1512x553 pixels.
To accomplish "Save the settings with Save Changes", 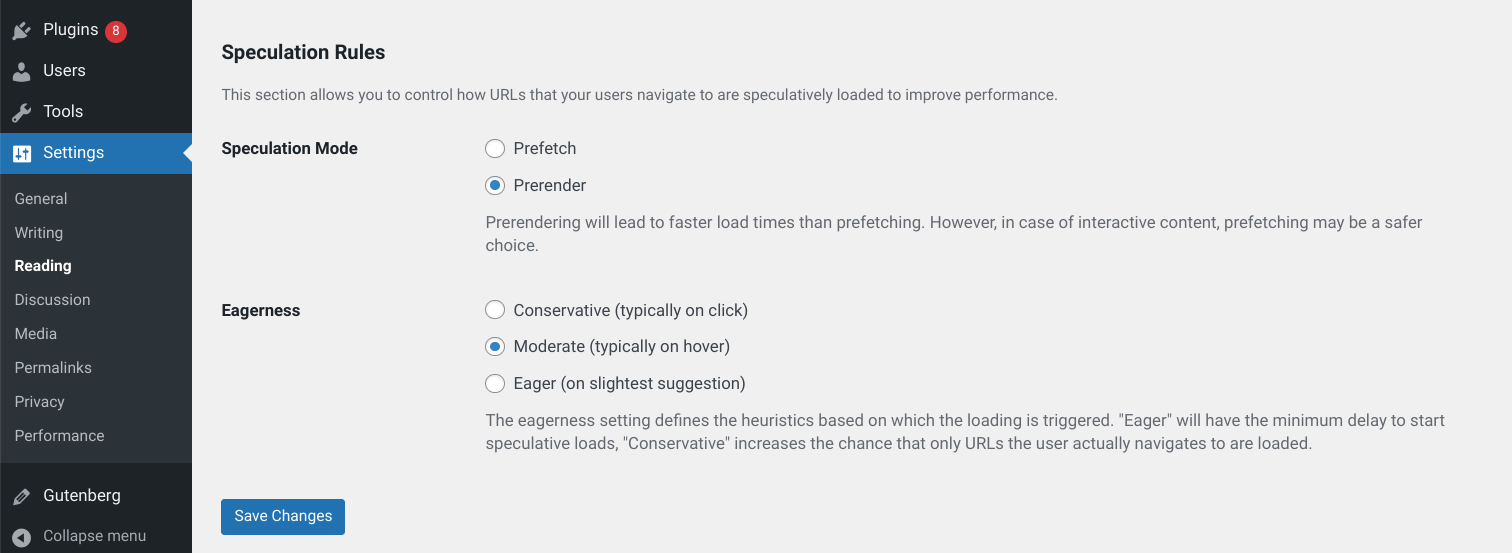I will pos(283,517).
